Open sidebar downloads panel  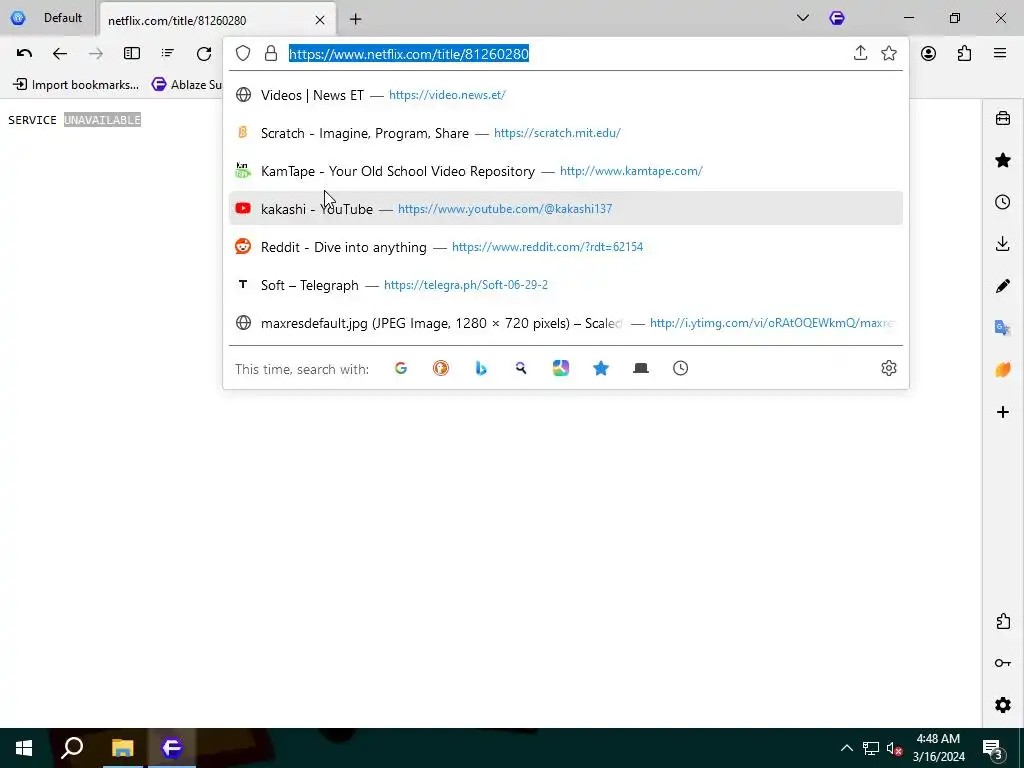(1003, 244)
